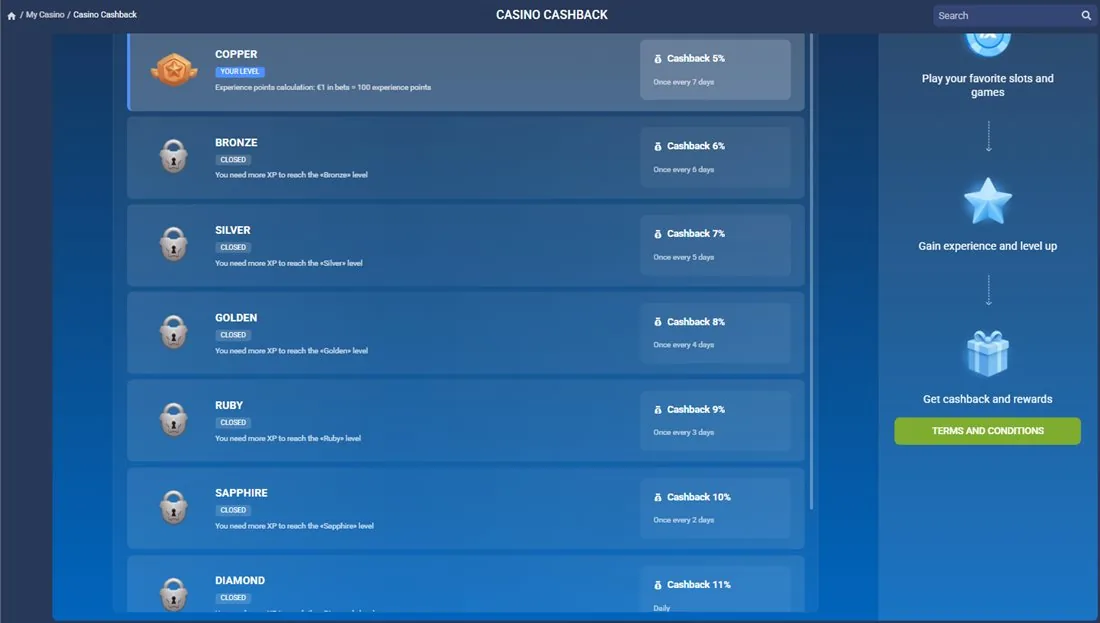Select the SILVER level title
Screen dimensions: 1100x623
click(232, 230)
